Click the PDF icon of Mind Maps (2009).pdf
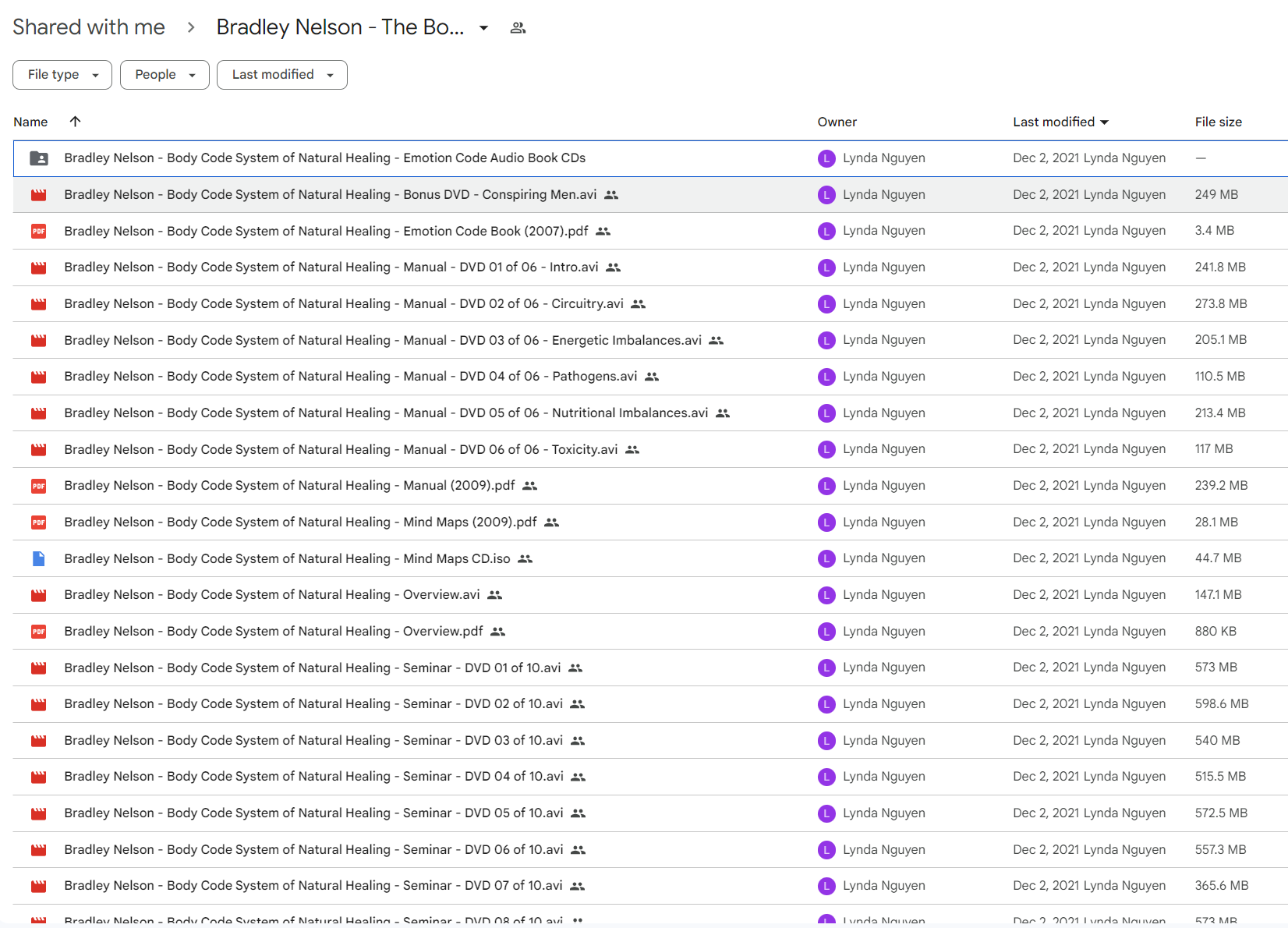Image resolution: width=1288 pixels, height=928 pixels. click(x=38, y=522)
